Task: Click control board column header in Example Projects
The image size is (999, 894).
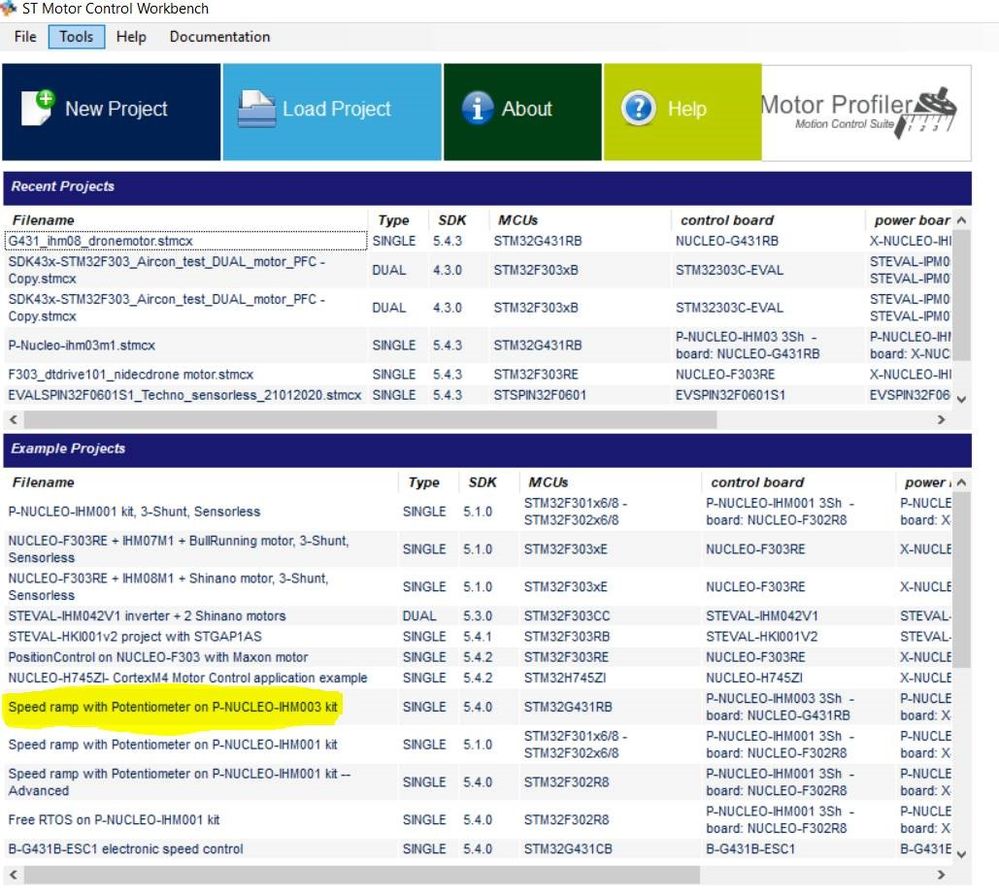Action: [x=758, y=482]
